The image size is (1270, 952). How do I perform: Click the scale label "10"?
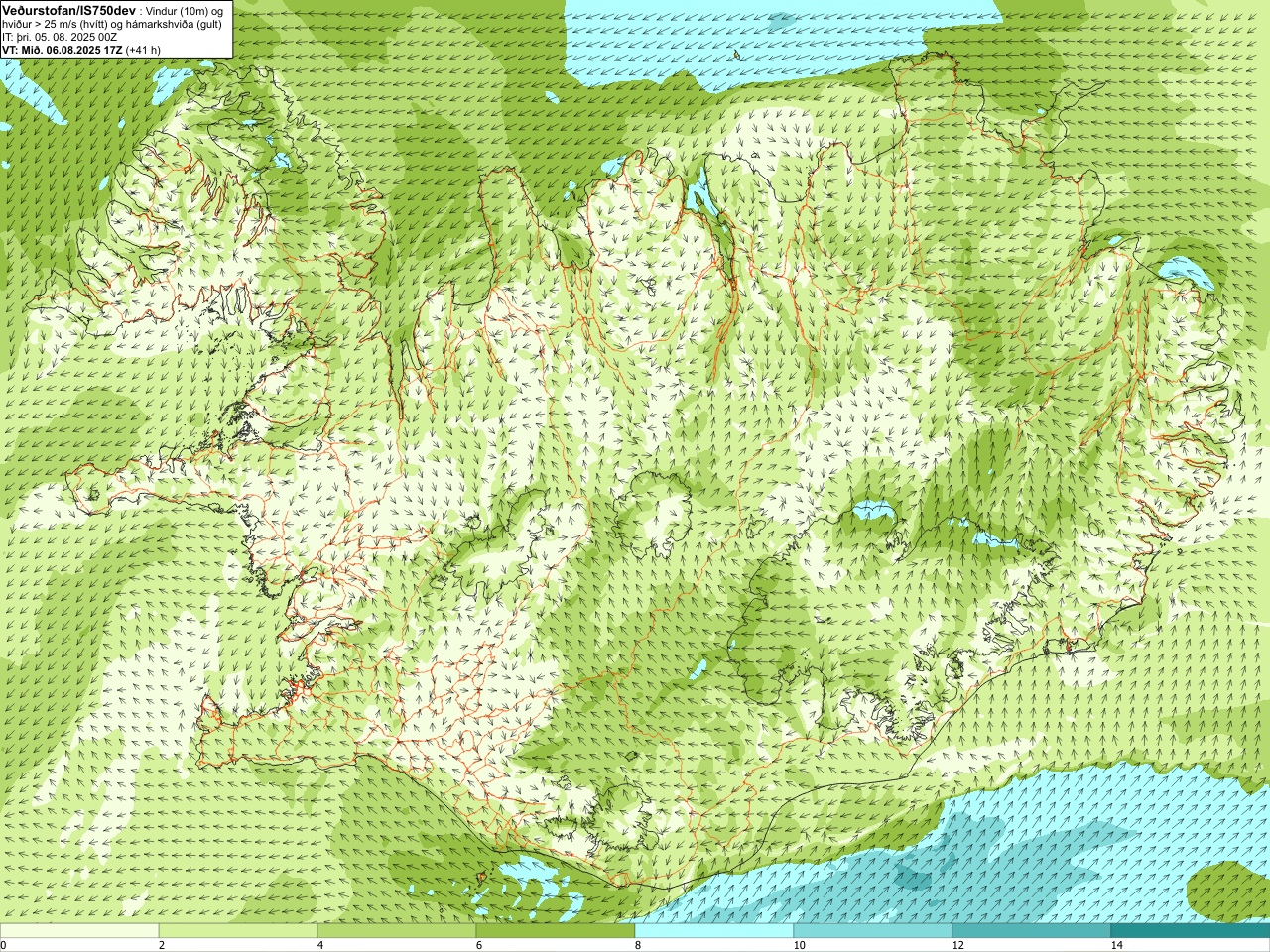coord(799,945)
